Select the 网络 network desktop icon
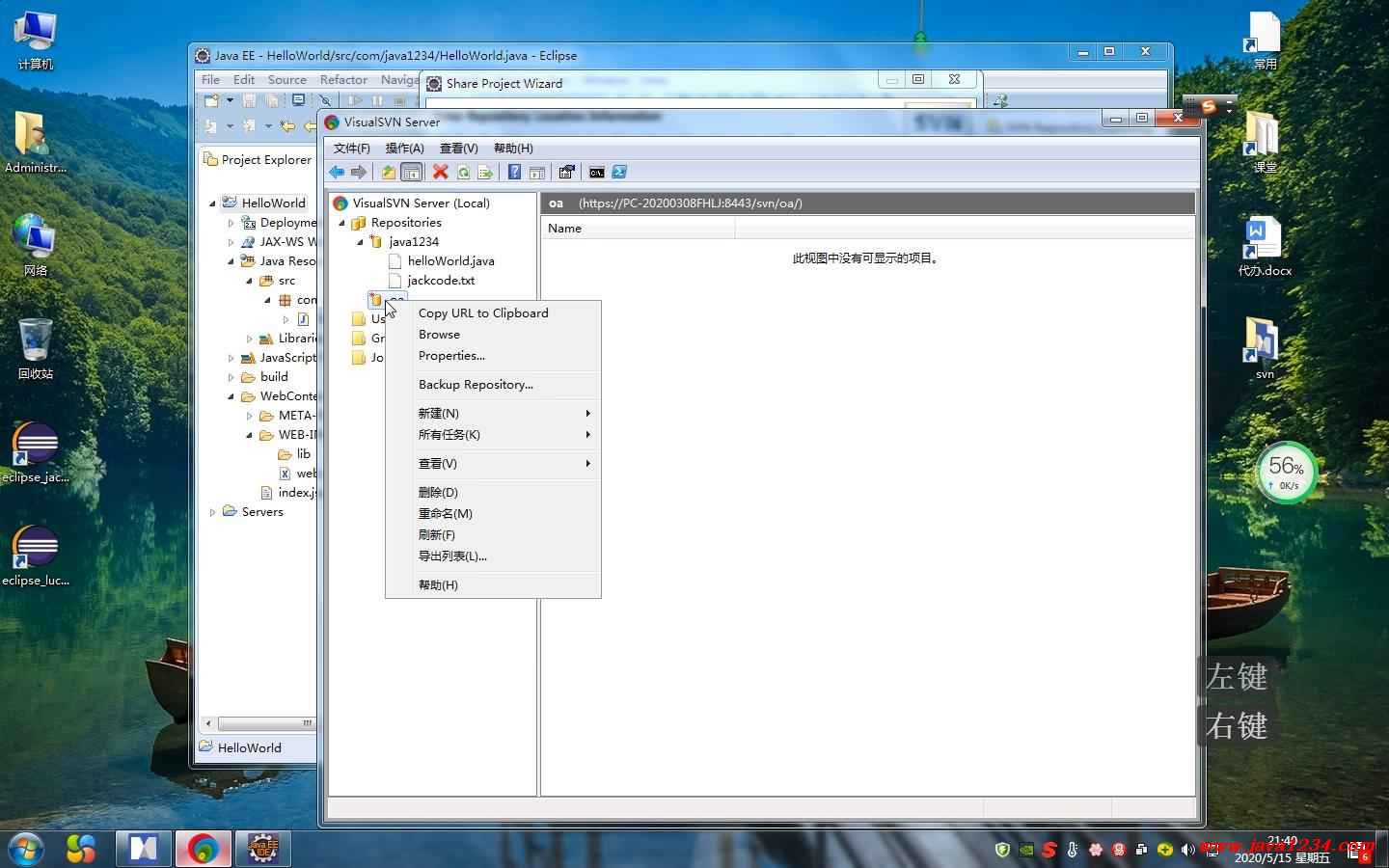Viewport: 1389px width, 868px height. pyautogui.click(x=36, y=245)
